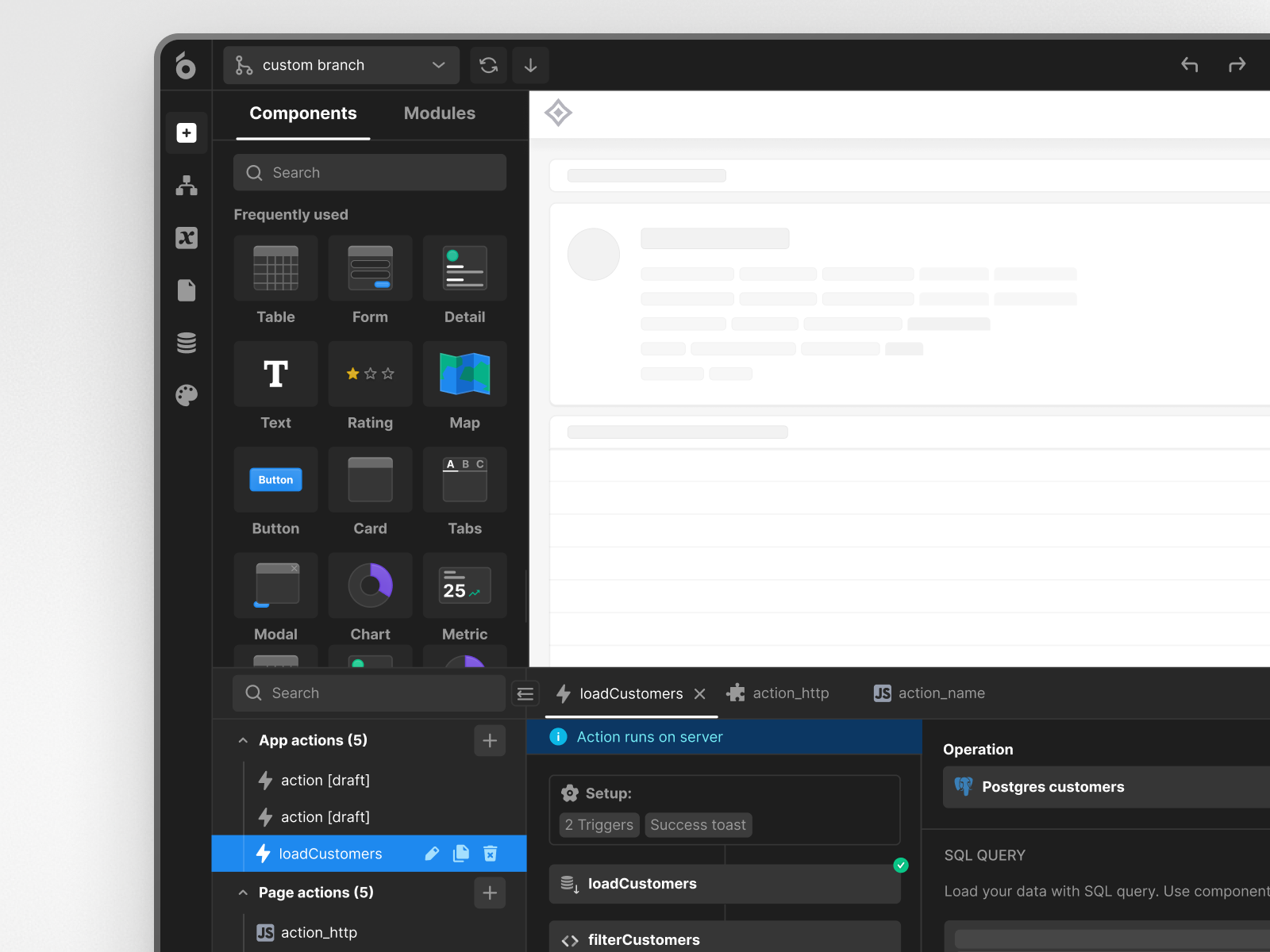Click the diamond logo on canvas header
This screenshot has width=1270, height=952.
coord(558,113)
